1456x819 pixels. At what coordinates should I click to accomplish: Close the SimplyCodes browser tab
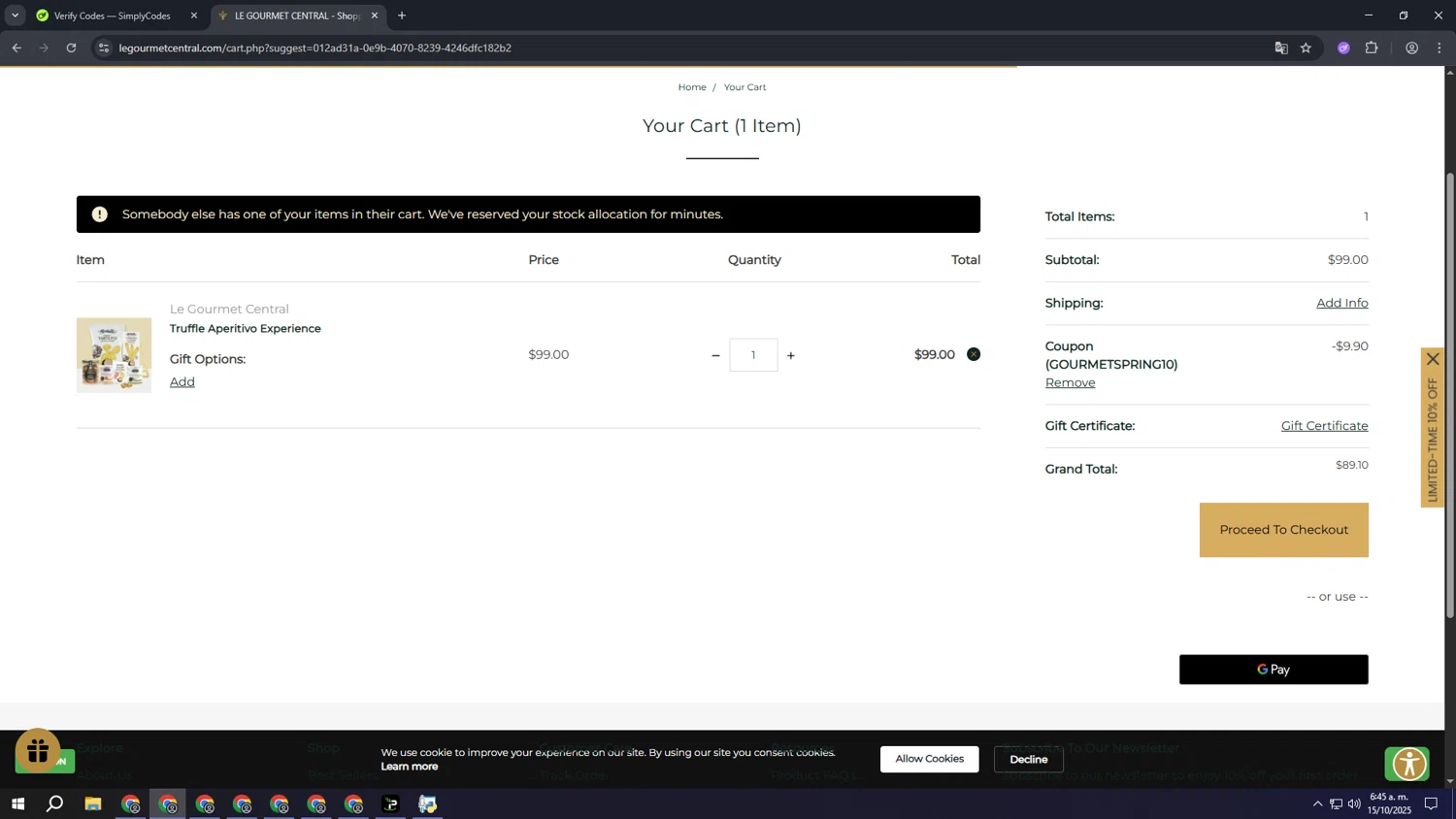click(193, 16)
